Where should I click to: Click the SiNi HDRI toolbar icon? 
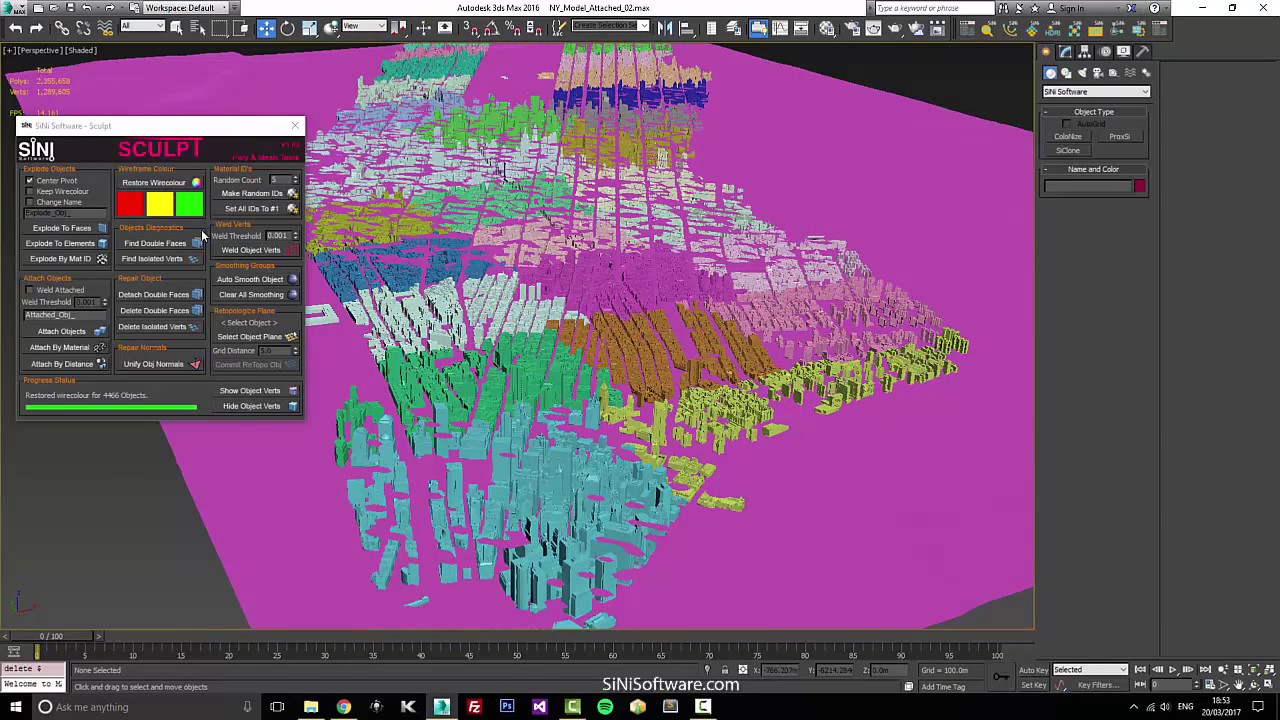coord(1052,29)
